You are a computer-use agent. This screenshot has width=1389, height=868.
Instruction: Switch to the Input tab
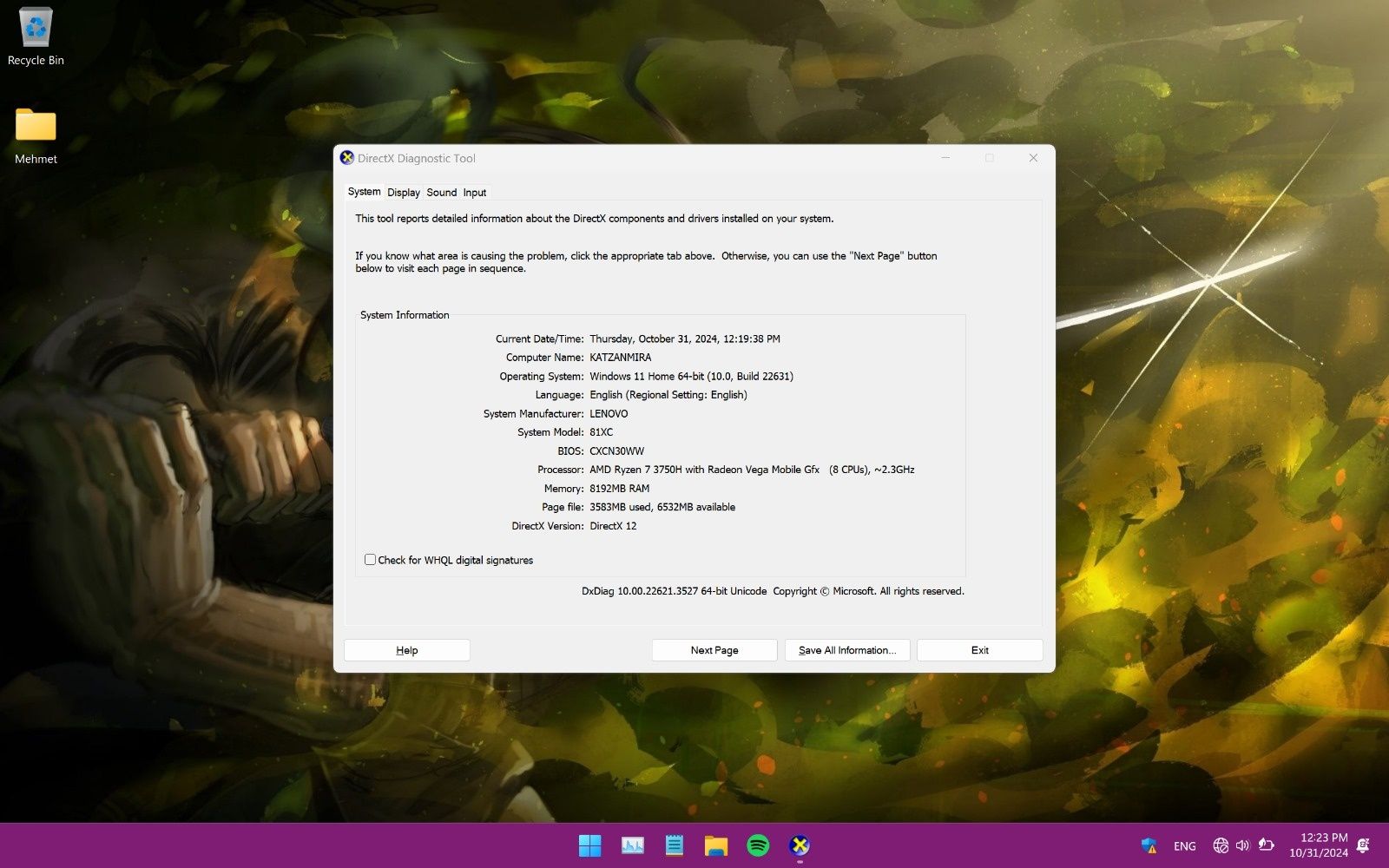[475, 193]
